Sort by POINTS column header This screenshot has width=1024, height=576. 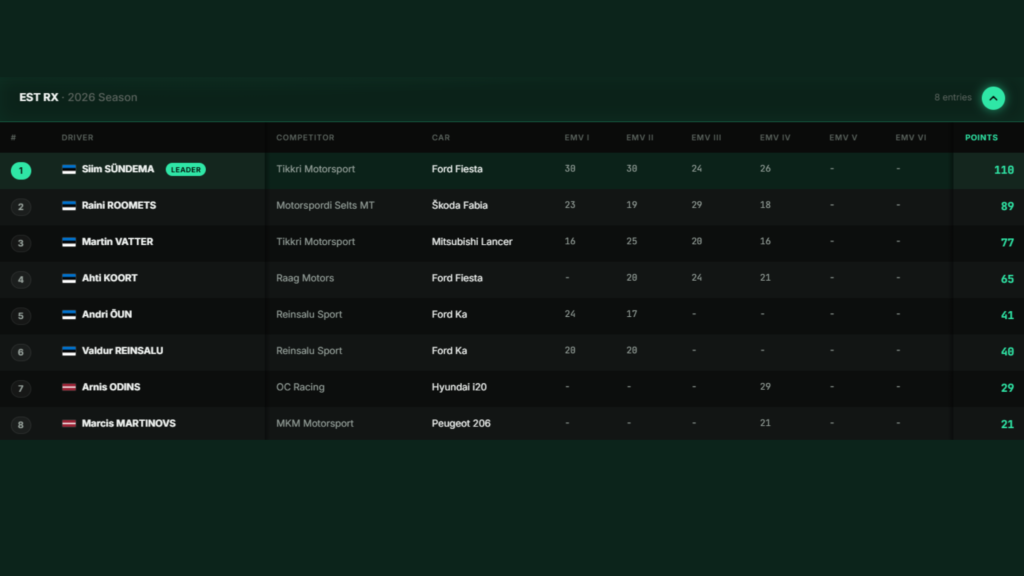coord(981,137)
